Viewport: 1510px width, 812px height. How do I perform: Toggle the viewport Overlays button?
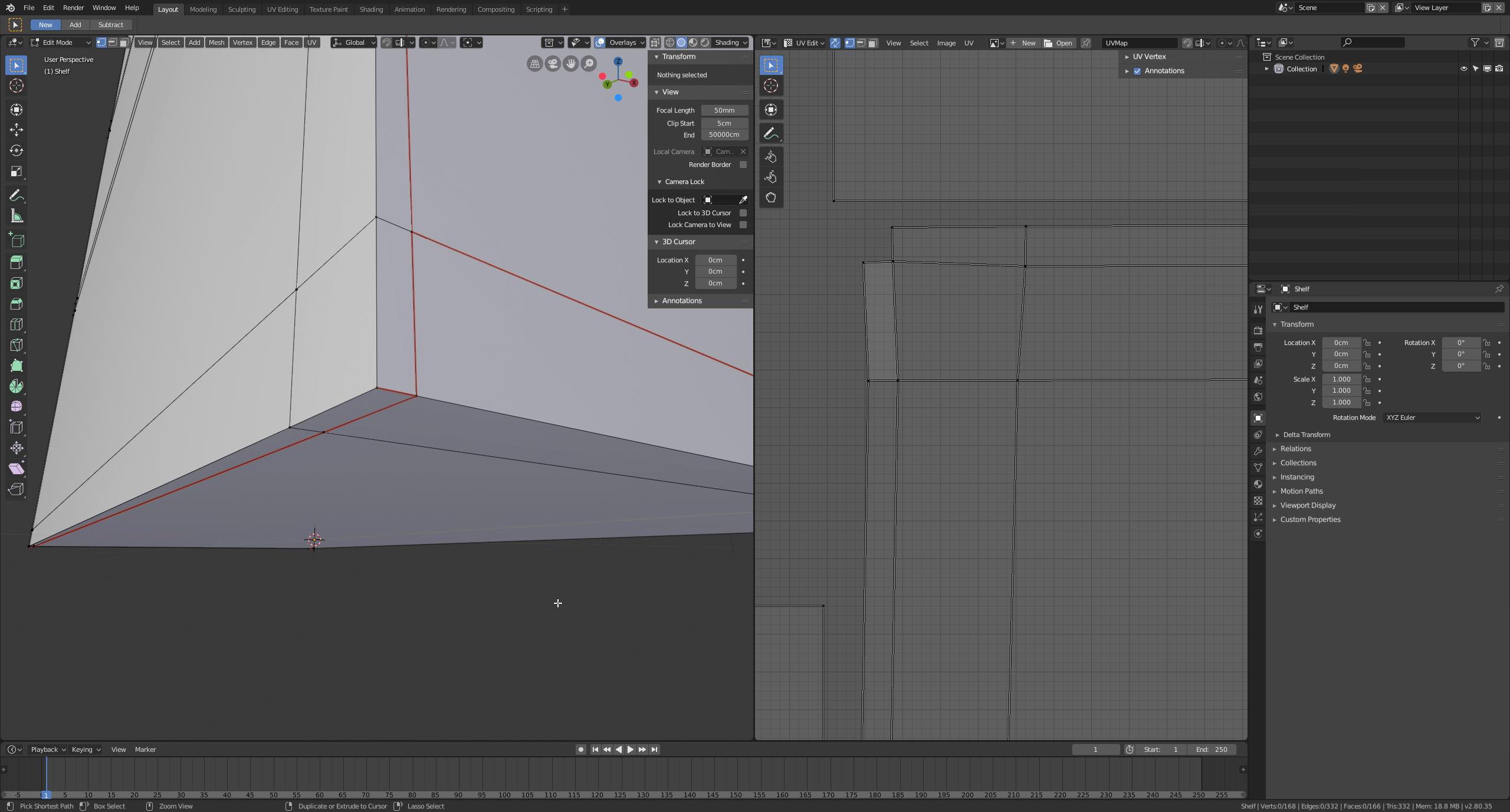[600, 42]
